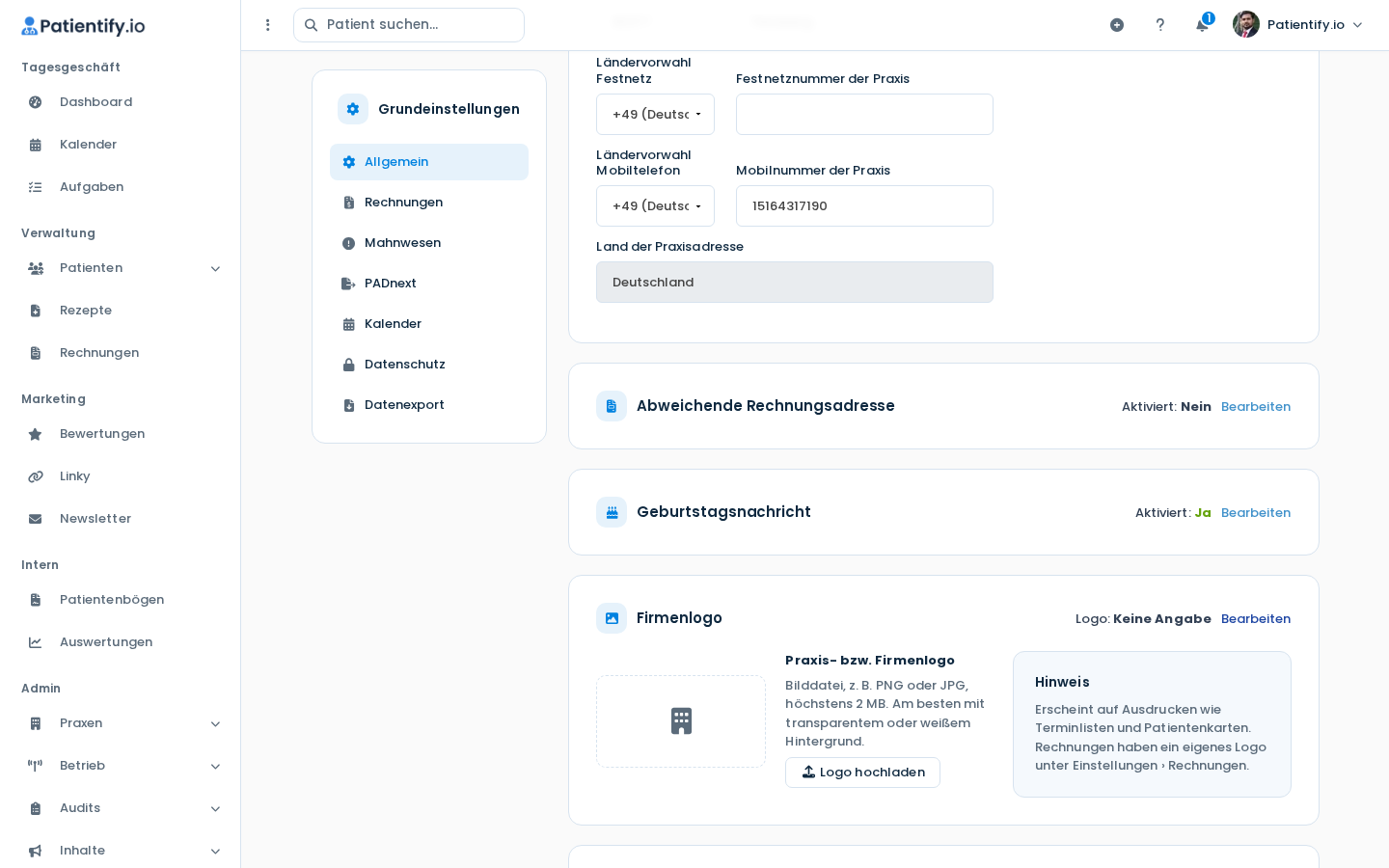Click the Festnetznummer der Praxis field
Viewport: 1389px width, 868px height.
(x=864, y=114)
